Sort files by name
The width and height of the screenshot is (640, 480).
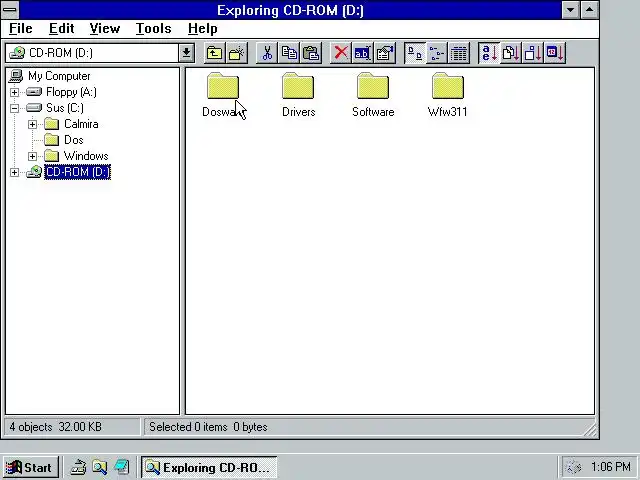pos(489,53)
